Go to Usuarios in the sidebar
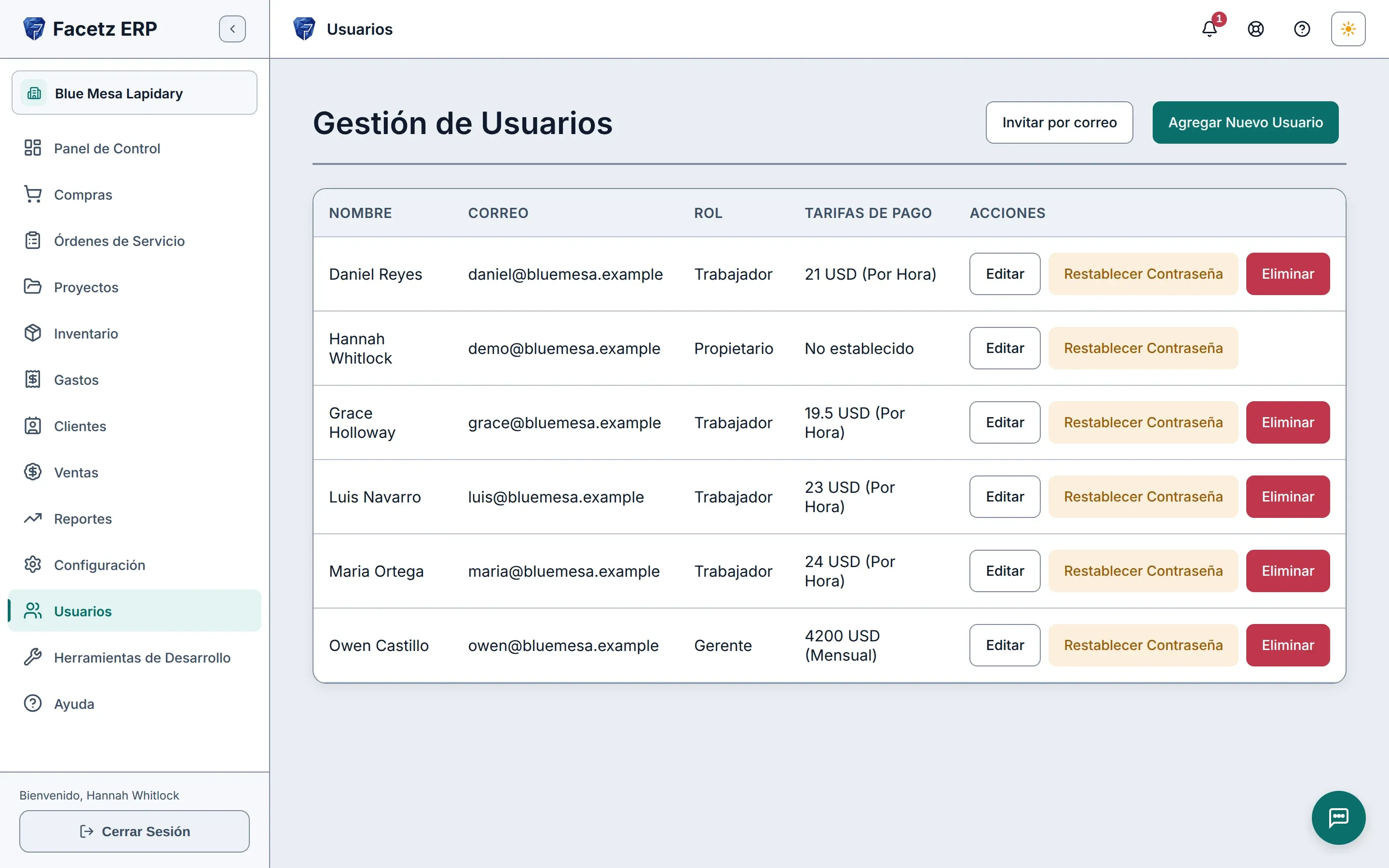 click(x=134, y=611)
